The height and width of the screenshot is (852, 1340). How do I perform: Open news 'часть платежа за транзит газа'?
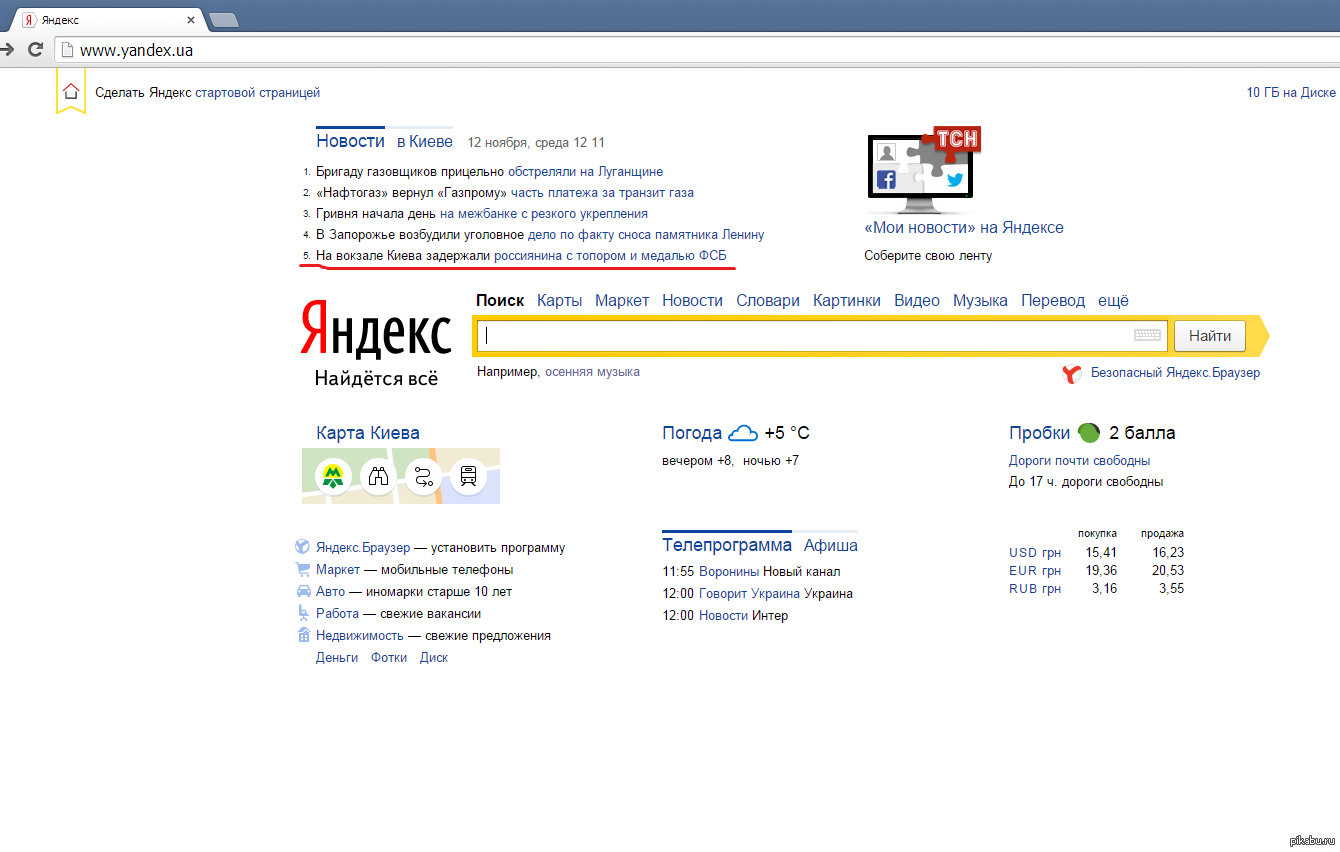602,192
